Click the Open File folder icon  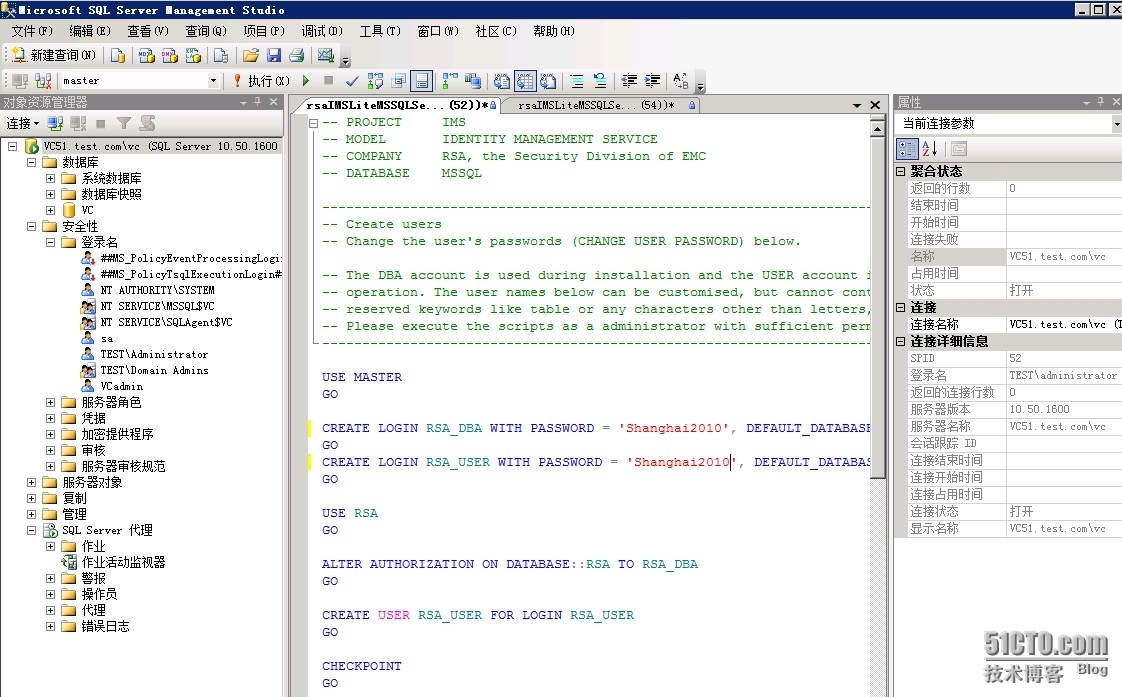coord(250,55)
